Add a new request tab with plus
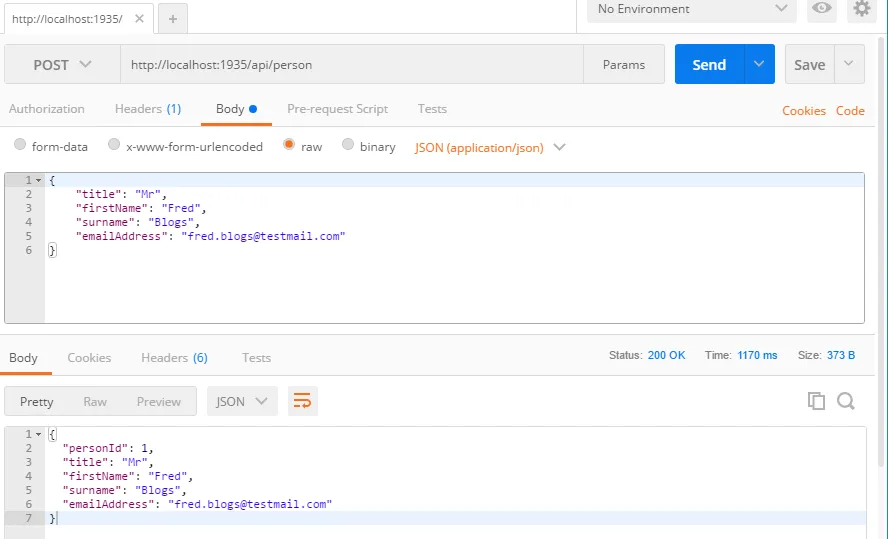888x539 pixels. 172,19
